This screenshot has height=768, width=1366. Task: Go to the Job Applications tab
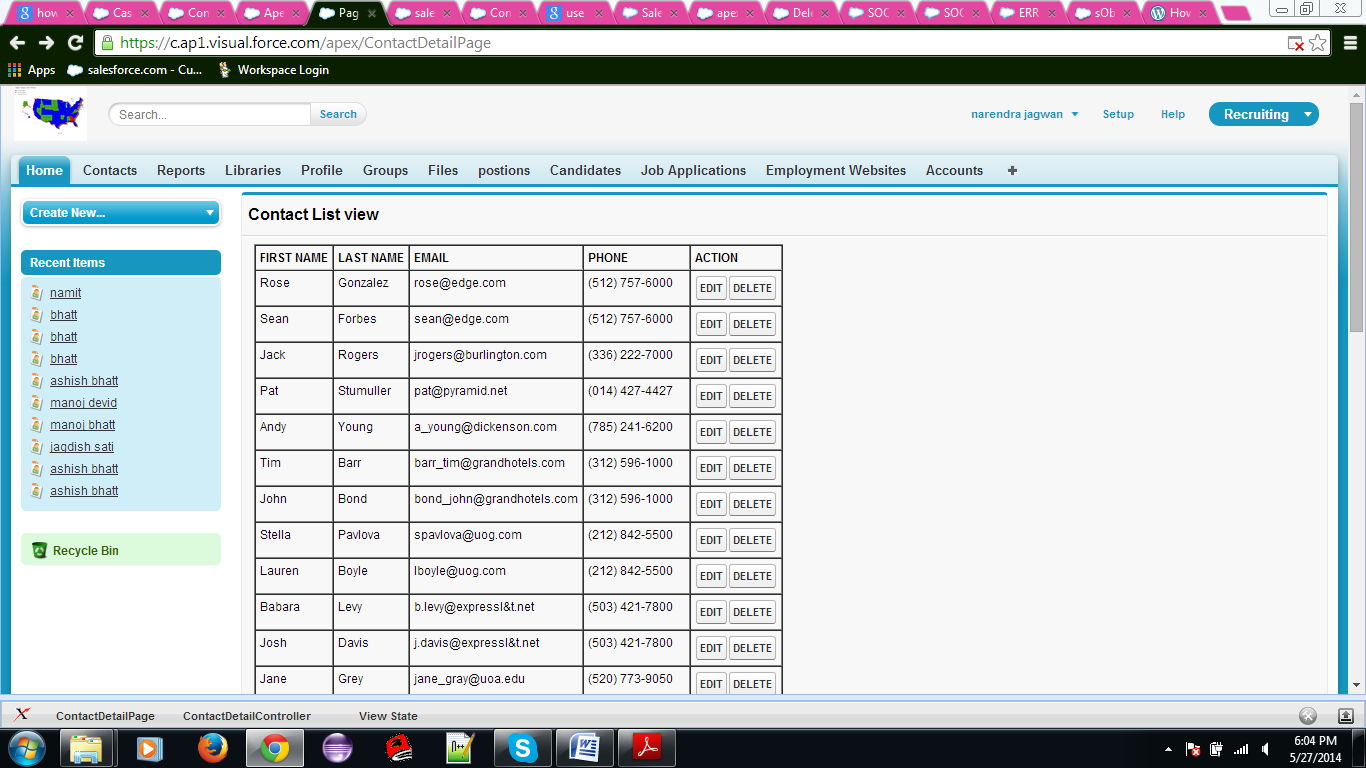point(693,171)
